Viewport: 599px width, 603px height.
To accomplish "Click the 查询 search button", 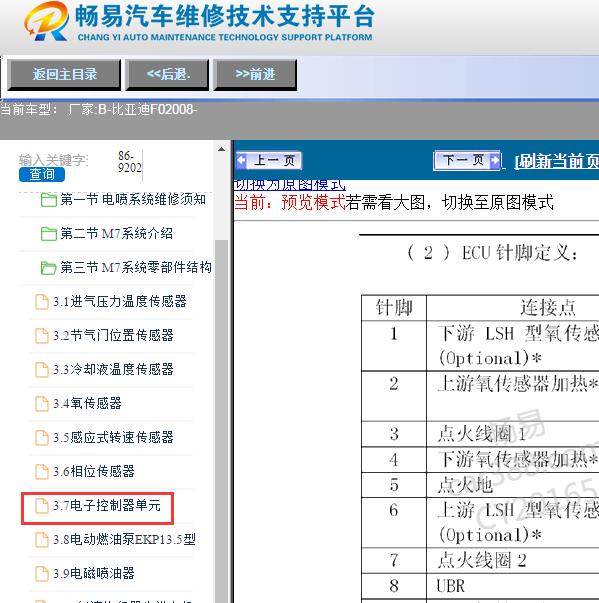I will click(42, 174).
